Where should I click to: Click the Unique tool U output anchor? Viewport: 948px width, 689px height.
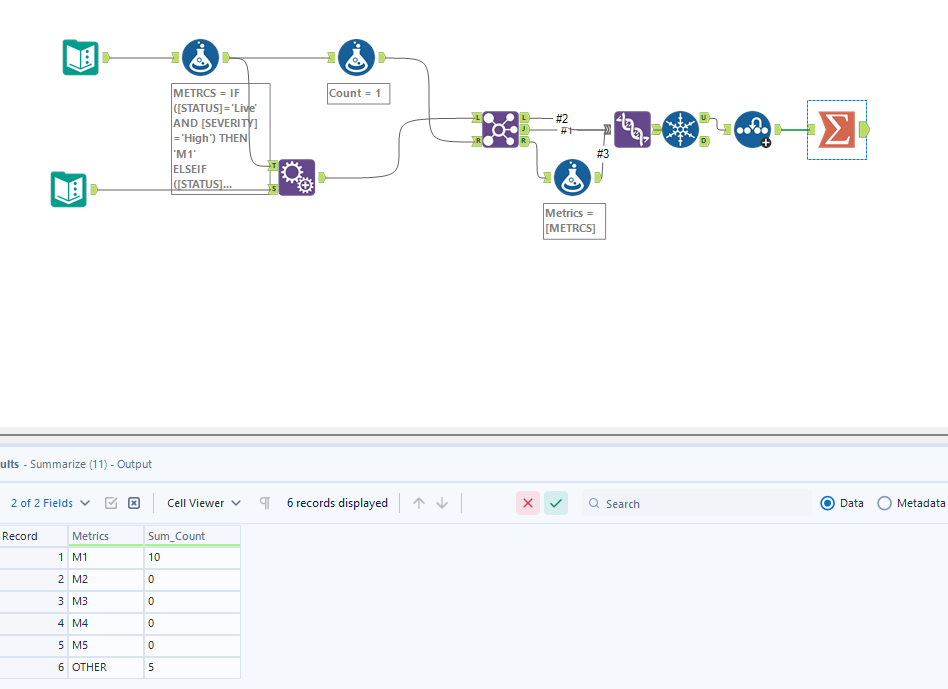(704, 118)
